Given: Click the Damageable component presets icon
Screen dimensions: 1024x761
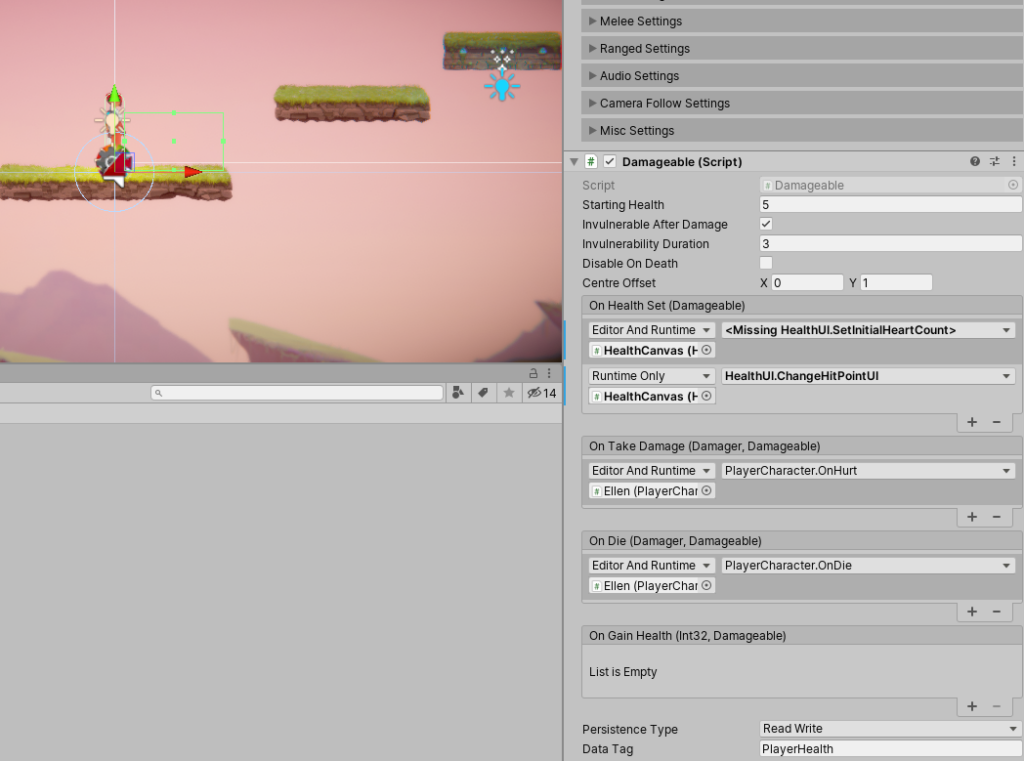Looking at the screenshot, I should point(995,161).
